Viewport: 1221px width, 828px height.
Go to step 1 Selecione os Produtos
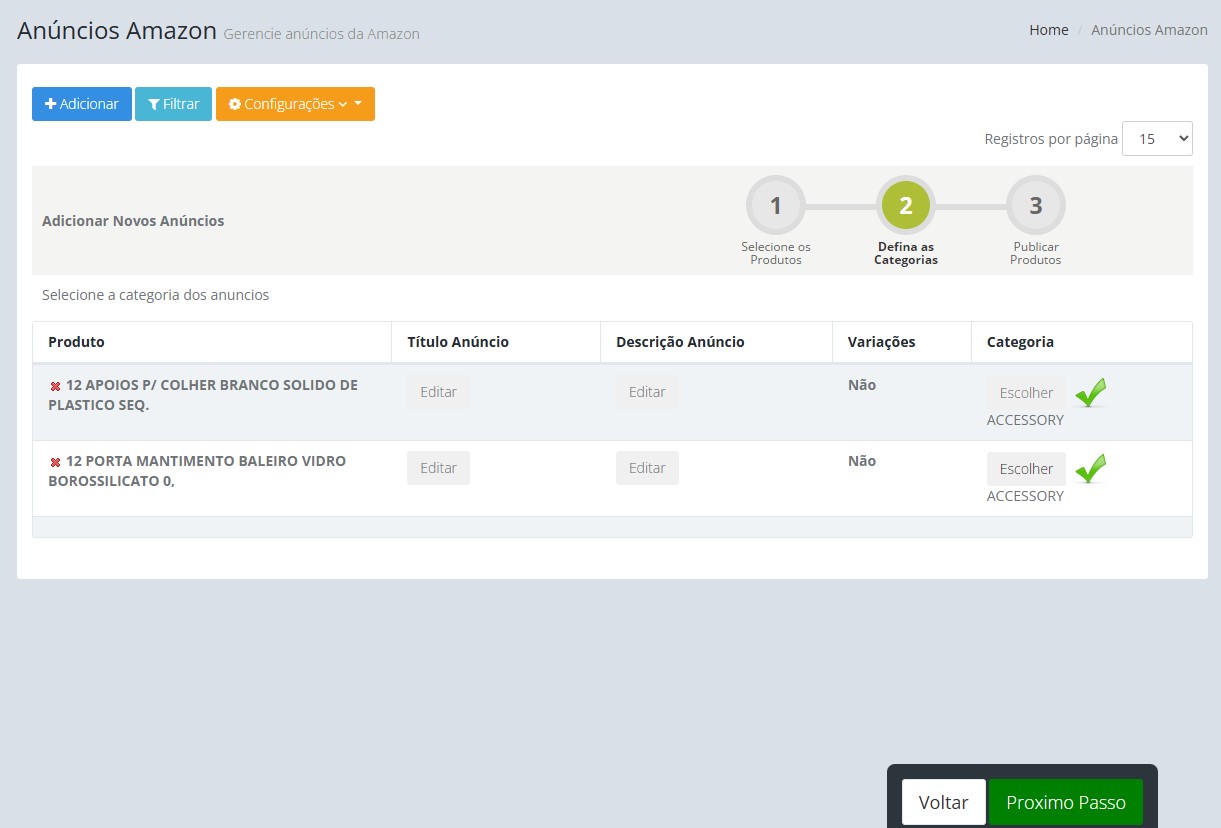click(776, 206)
